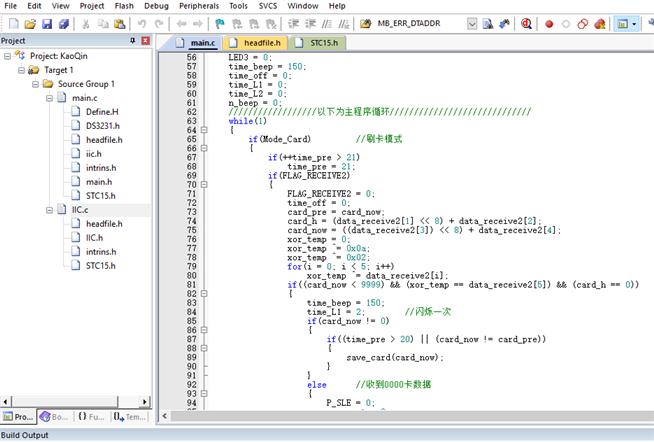Viewport: 654px width, 442px height.
Task: Create a new file with the New icon
Action: 14,24
